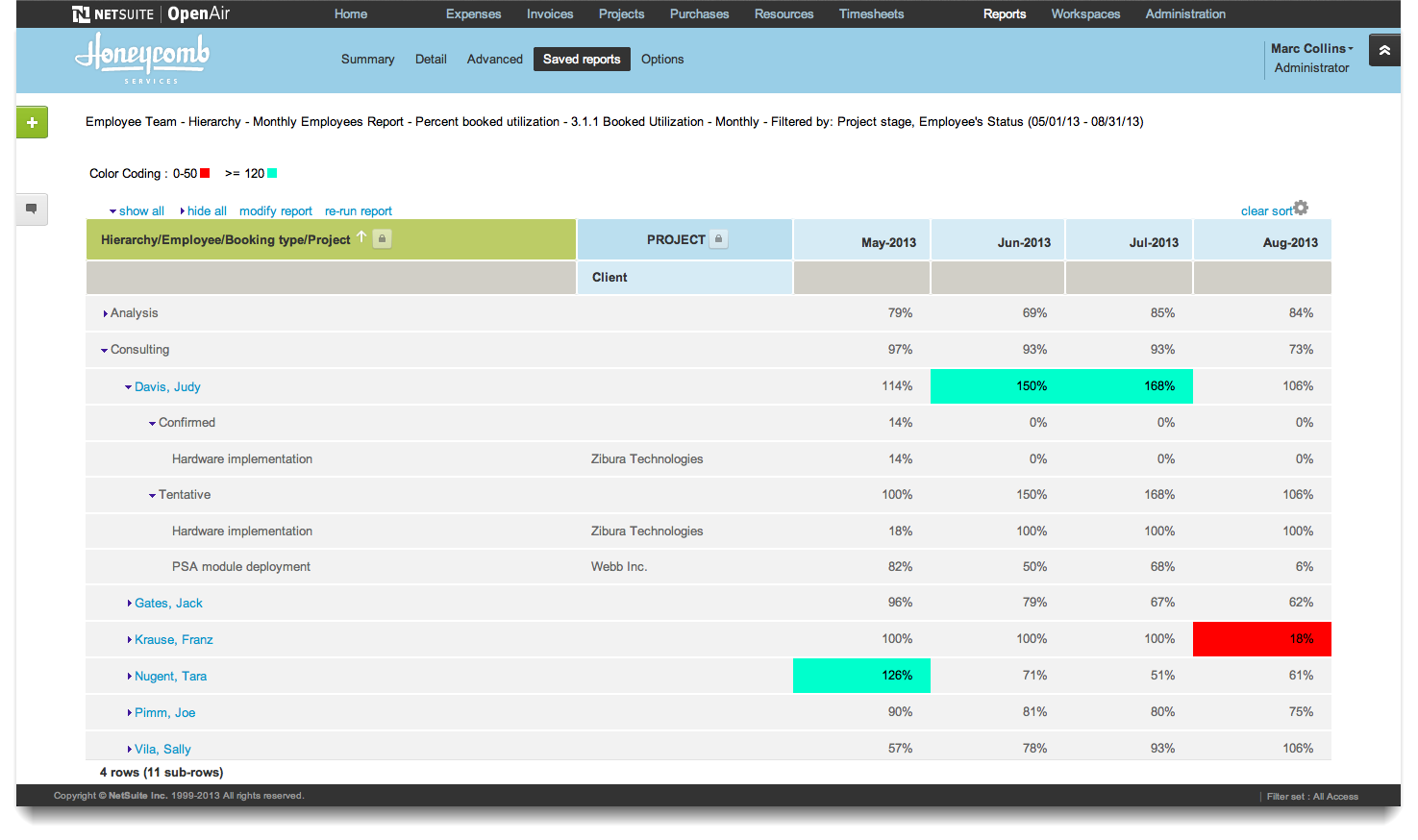Viewport: 1418px width, 840px height.
Task: Open the Timesheets menu
Action: [x=871, y=13]
